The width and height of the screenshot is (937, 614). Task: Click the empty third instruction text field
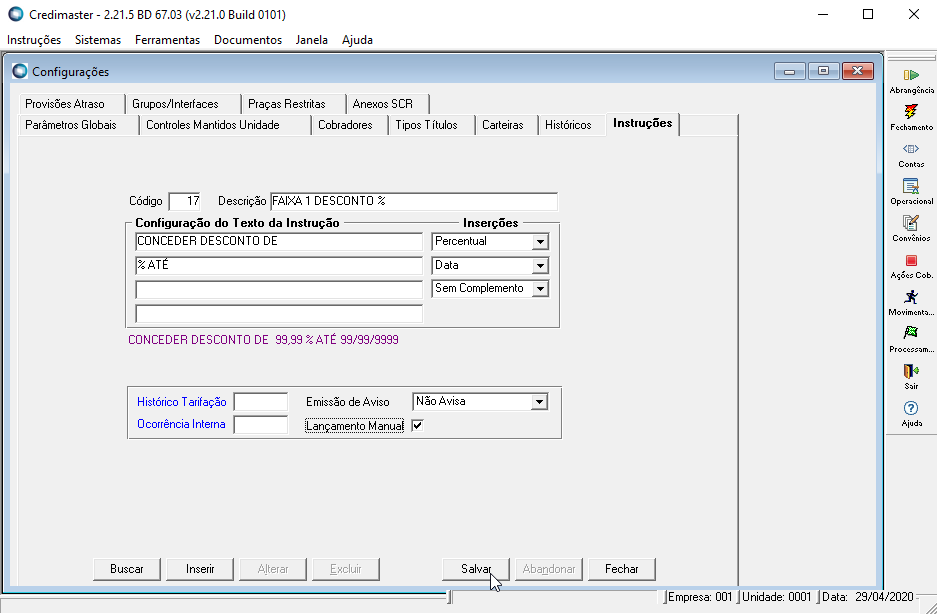[x=279, y=289]
